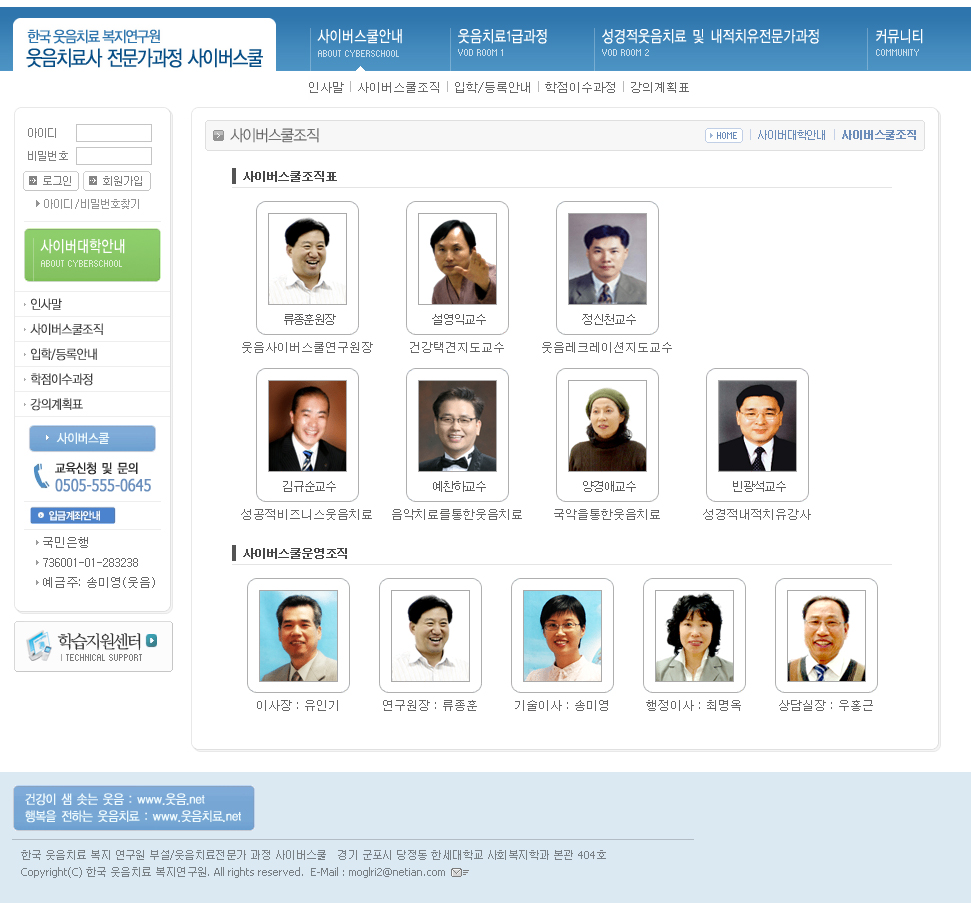
Task: Click the phone icon beside 교육신청 및 문의
Action: tap(40, 476)
